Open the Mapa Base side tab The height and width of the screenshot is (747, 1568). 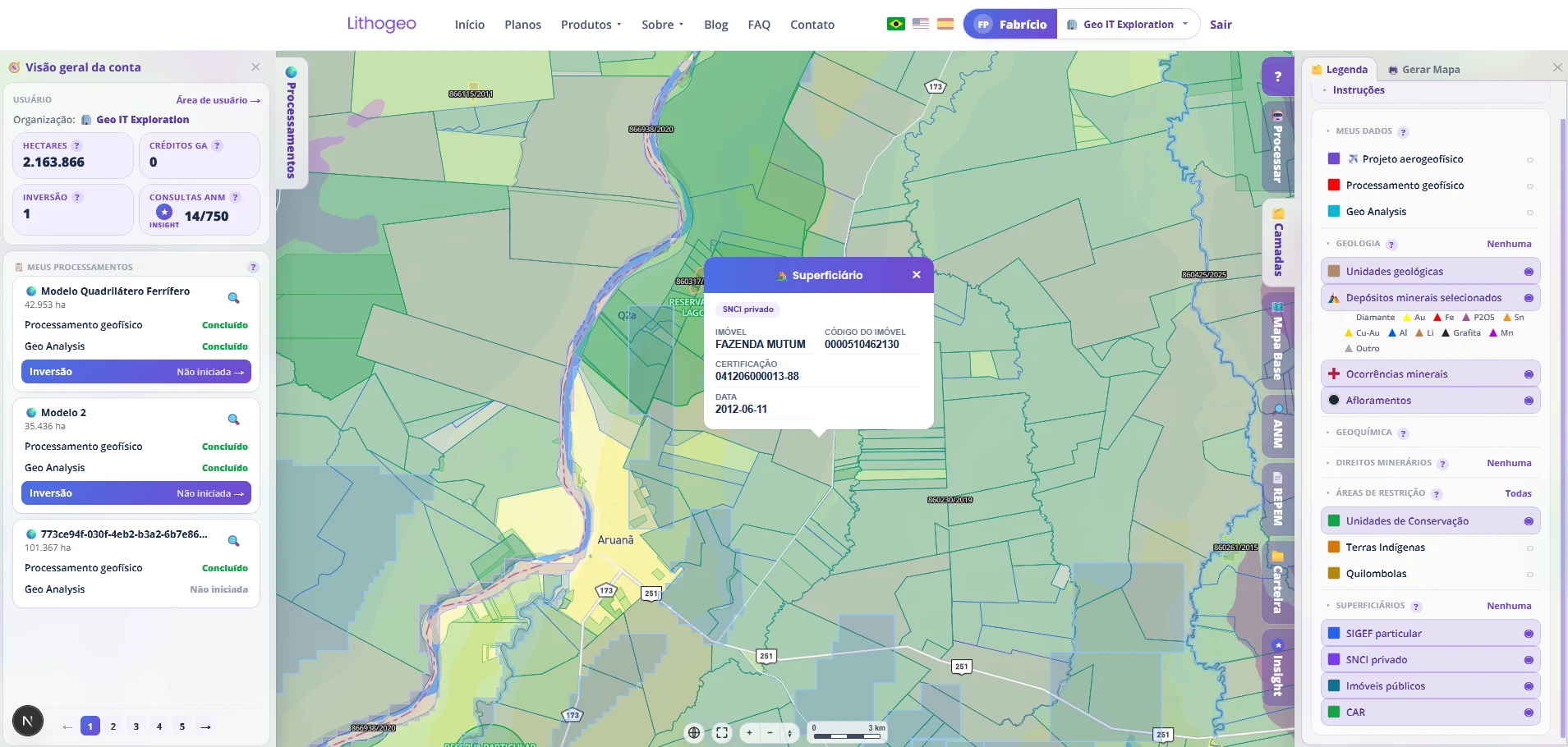pos(1278,341)
